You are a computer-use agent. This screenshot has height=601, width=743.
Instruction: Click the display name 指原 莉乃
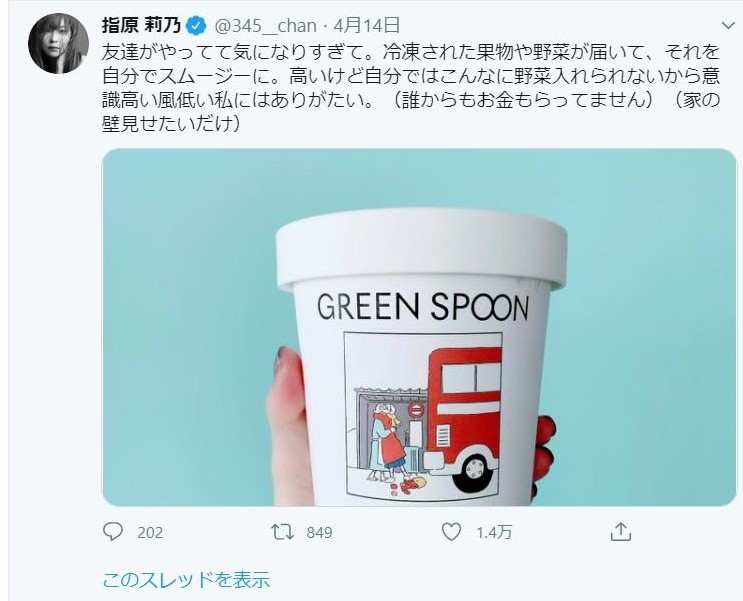141,26
